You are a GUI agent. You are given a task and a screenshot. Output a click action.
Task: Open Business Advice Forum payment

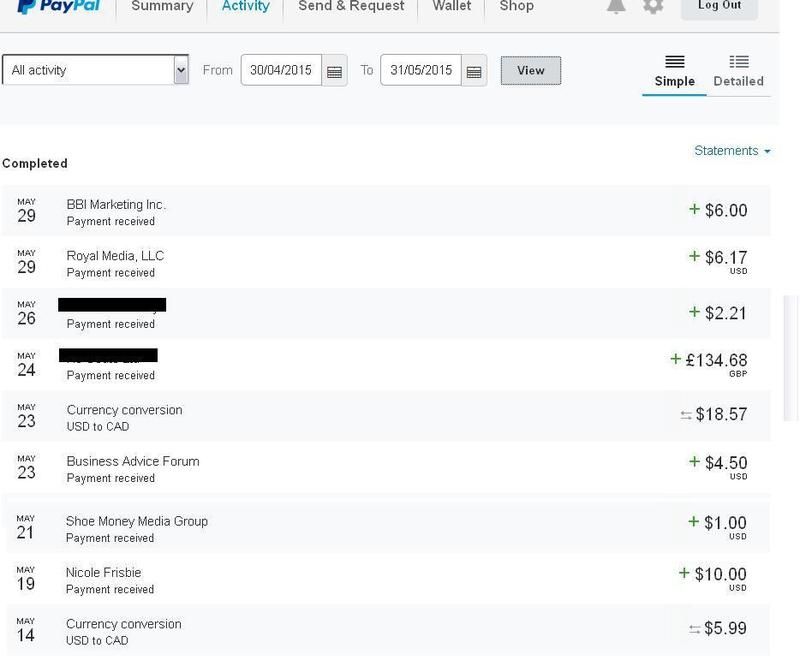tap(133, 461)
